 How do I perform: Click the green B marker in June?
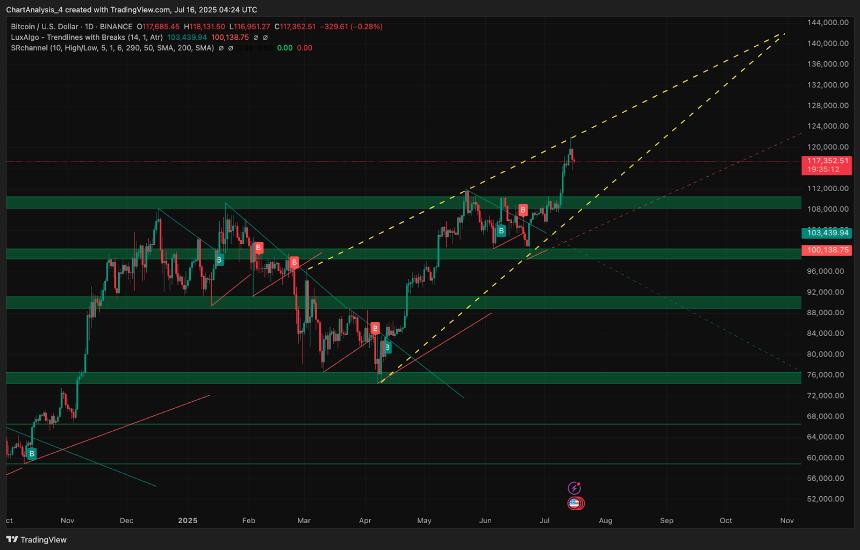pyautogui.click(x=501, y=231)
